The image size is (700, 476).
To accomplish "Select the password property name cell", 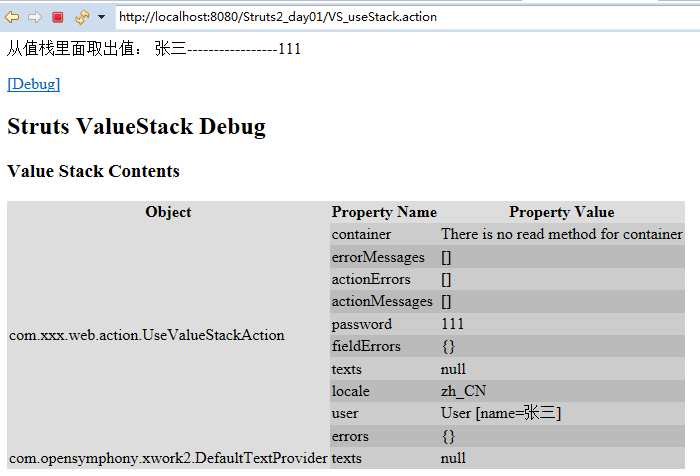I will pyautogui.click(x=384, y=324).
